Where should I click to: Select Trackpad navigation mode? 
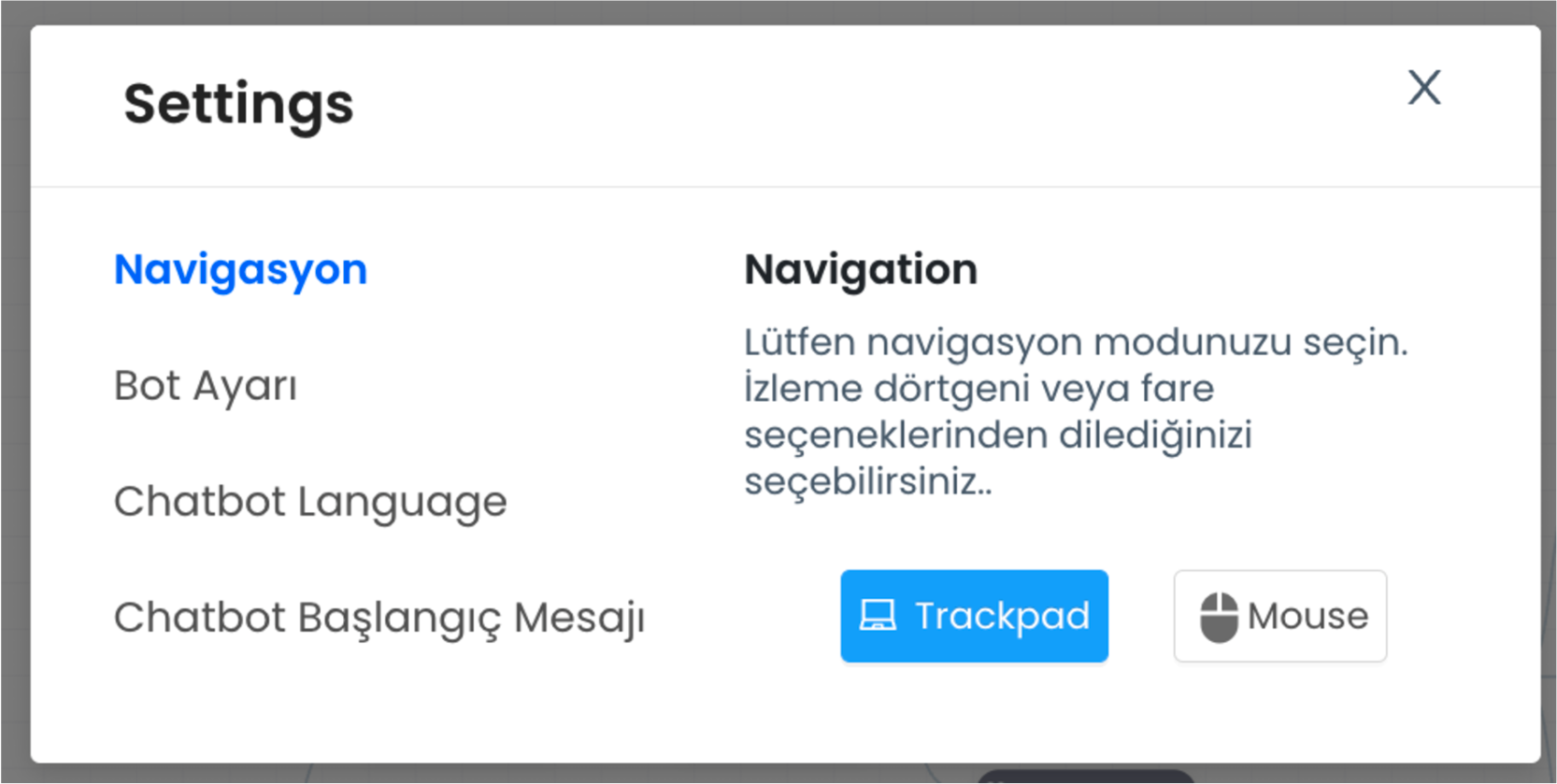click(974, 616)
